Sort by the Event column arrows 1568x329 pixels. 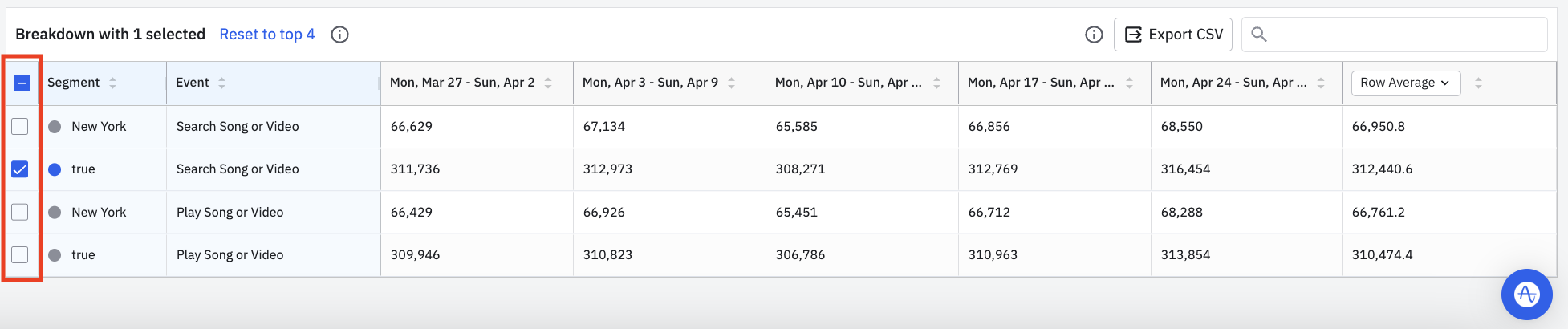[221, 83]
